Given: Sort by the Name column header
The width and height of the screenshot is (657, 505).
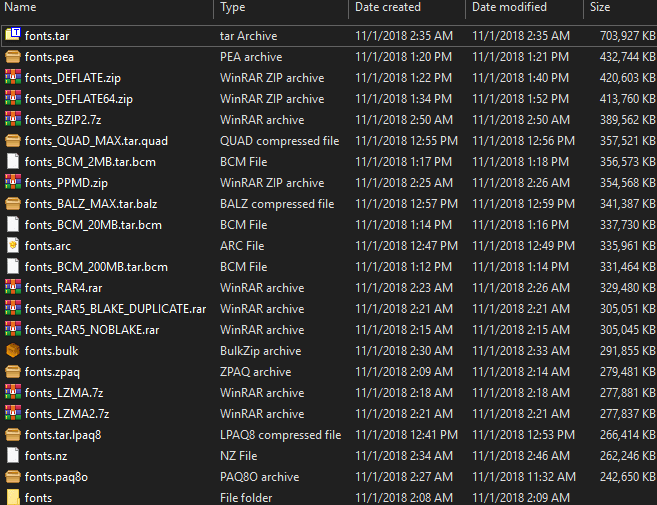Looking at the screenshot, I should pyautogui.click(x=20, y=7).
